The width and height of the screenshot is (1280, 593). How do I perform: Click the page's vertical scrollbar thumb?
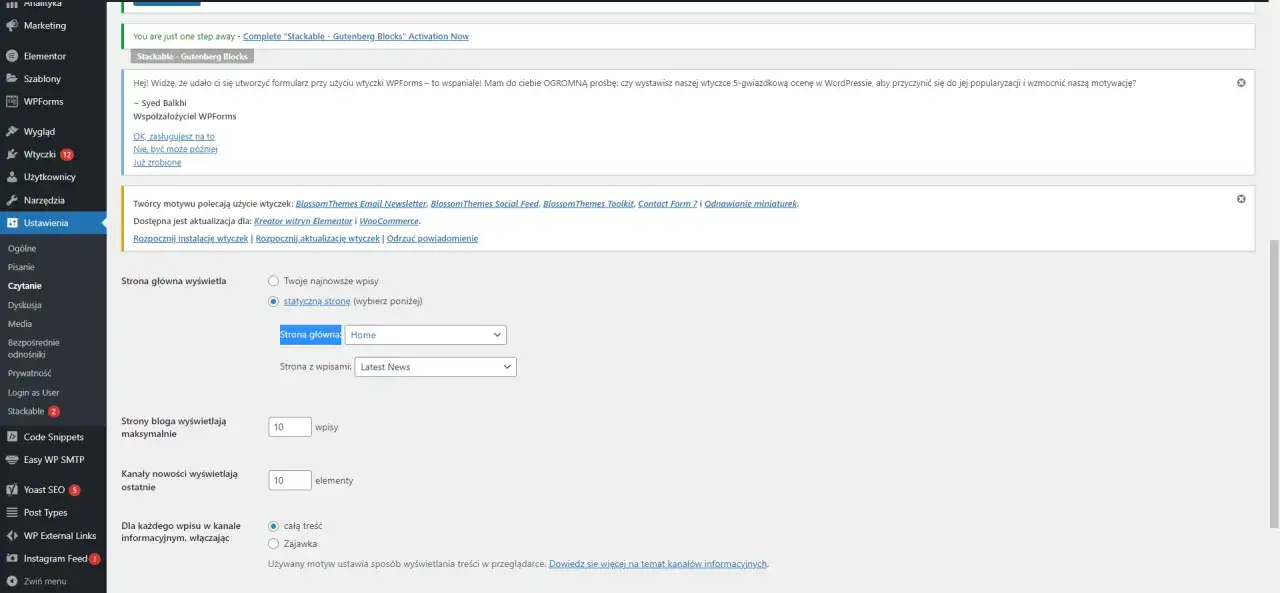(x=1273, y=380)
